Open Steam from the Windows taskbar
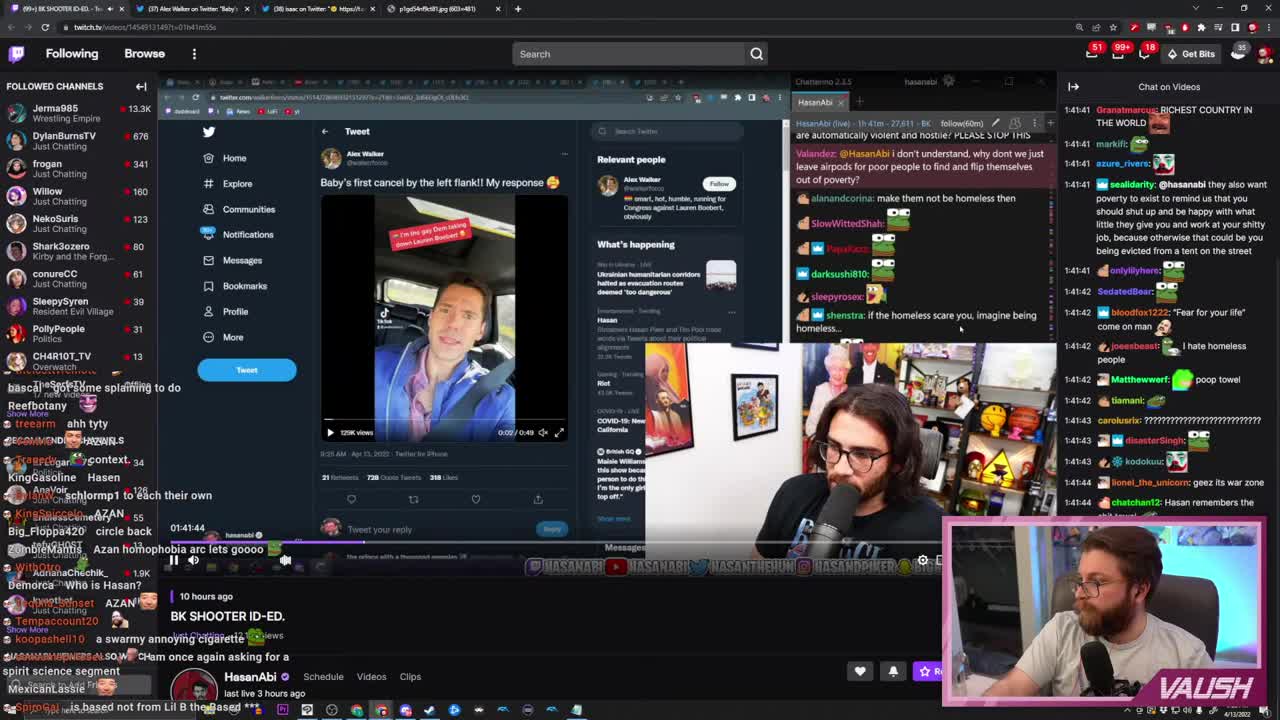The height and width of the screenshot is (720, 1280). [430, 710]
